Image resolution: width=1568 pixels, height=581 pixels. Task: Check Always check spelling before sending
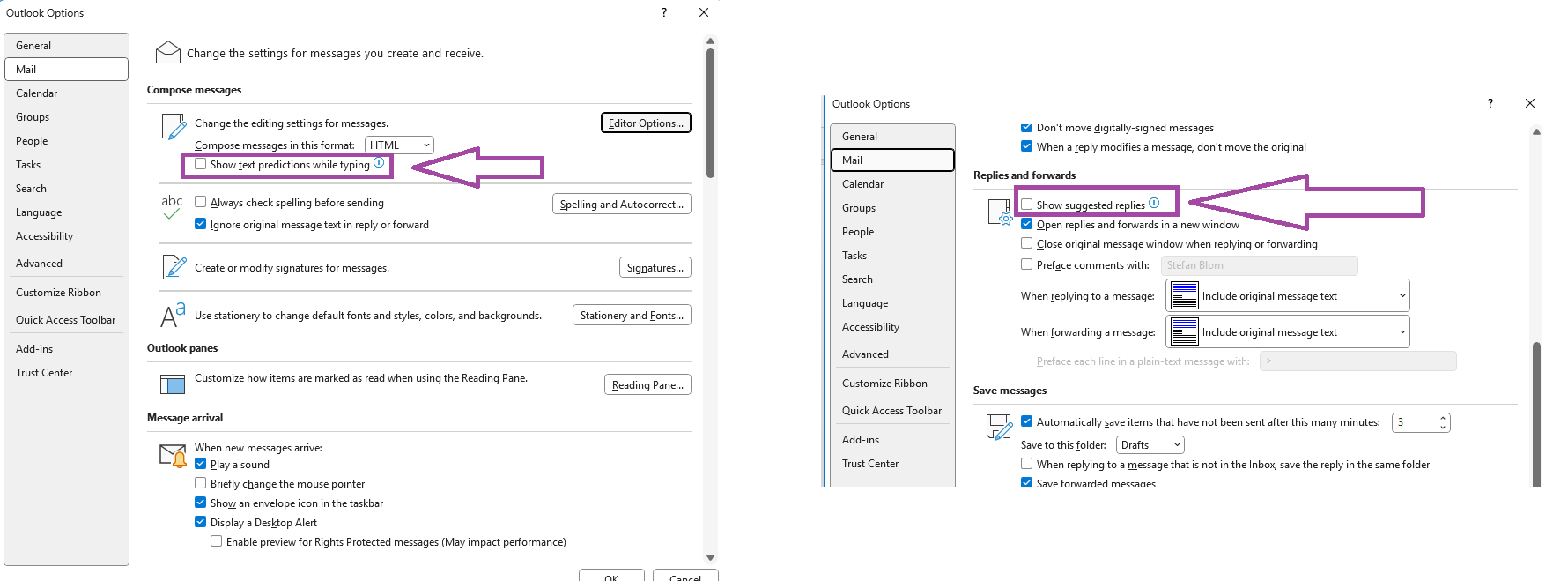coord(201,202)
